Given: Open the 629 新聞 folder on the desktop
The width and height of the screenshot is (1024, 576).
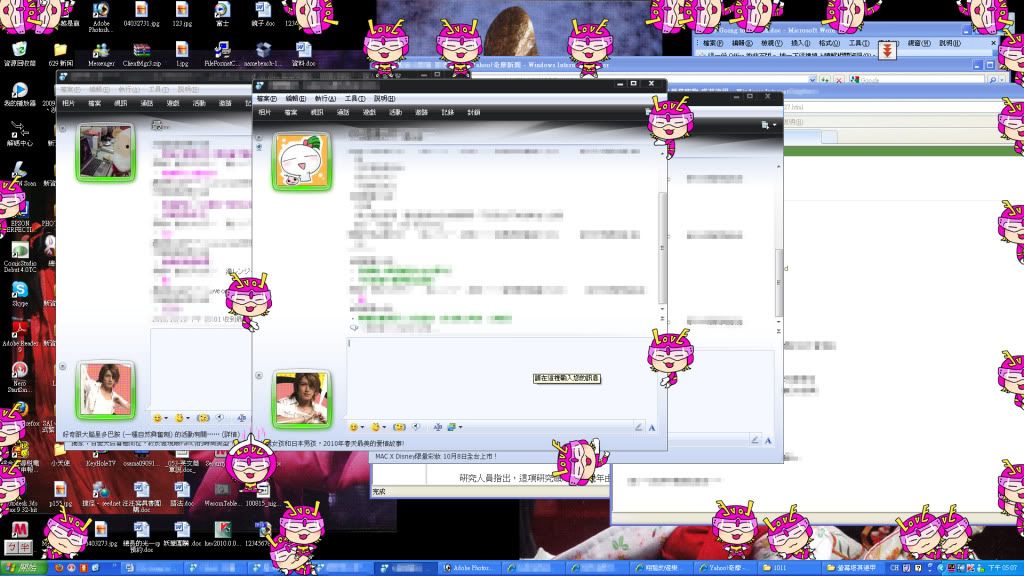Looking at the screenshot, I should click(x=60, y=54).
